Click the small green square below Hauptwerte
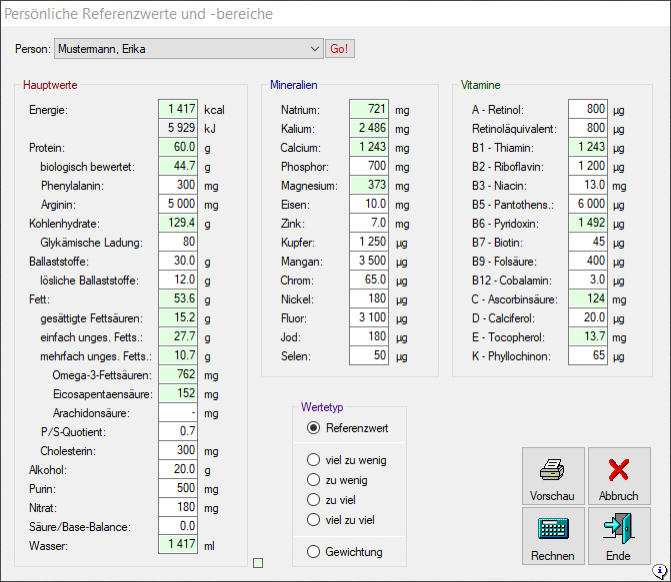The image size is (671, 582). 258,564
